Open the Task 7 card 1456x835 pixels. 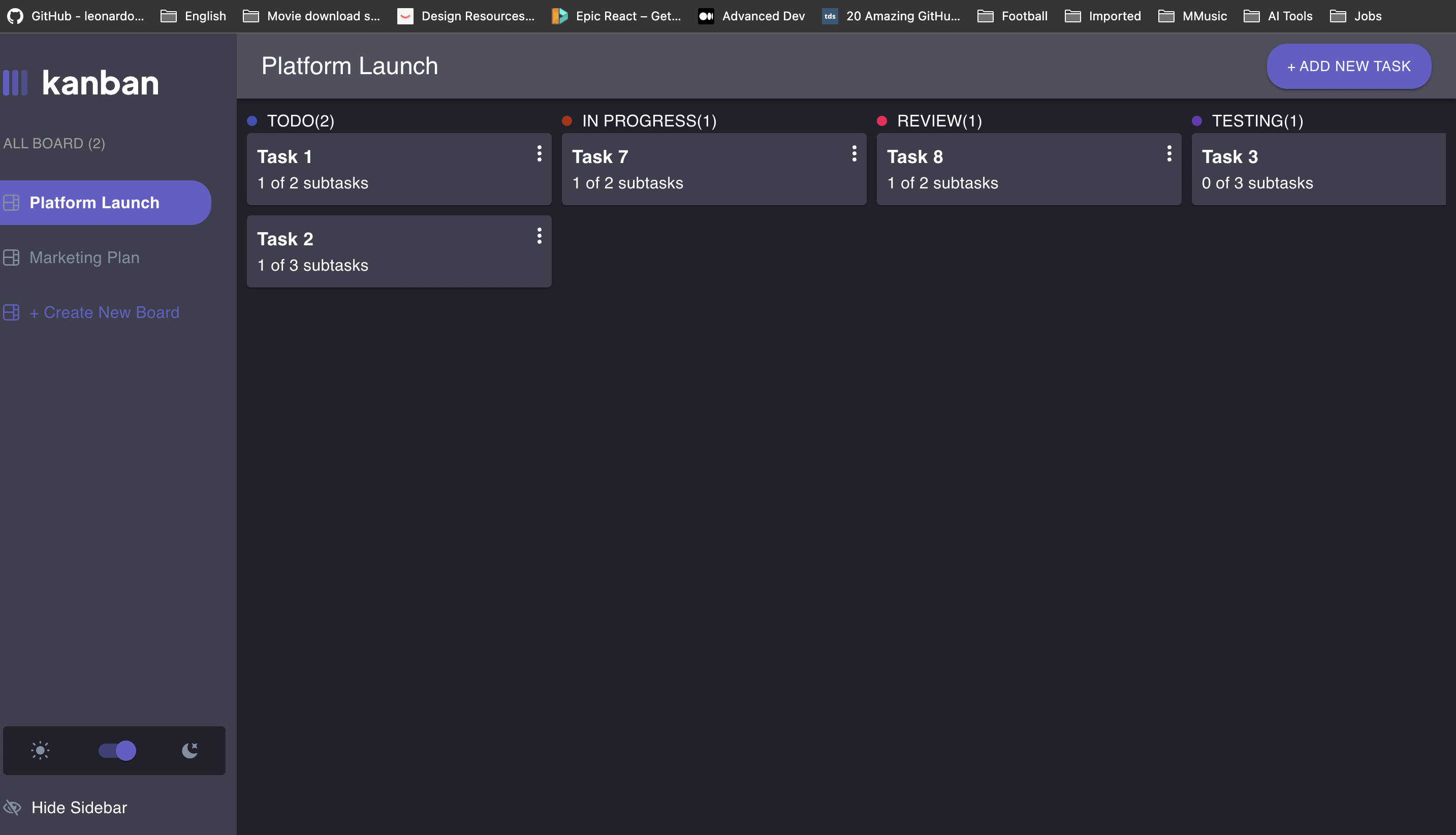tap(714, 169)
